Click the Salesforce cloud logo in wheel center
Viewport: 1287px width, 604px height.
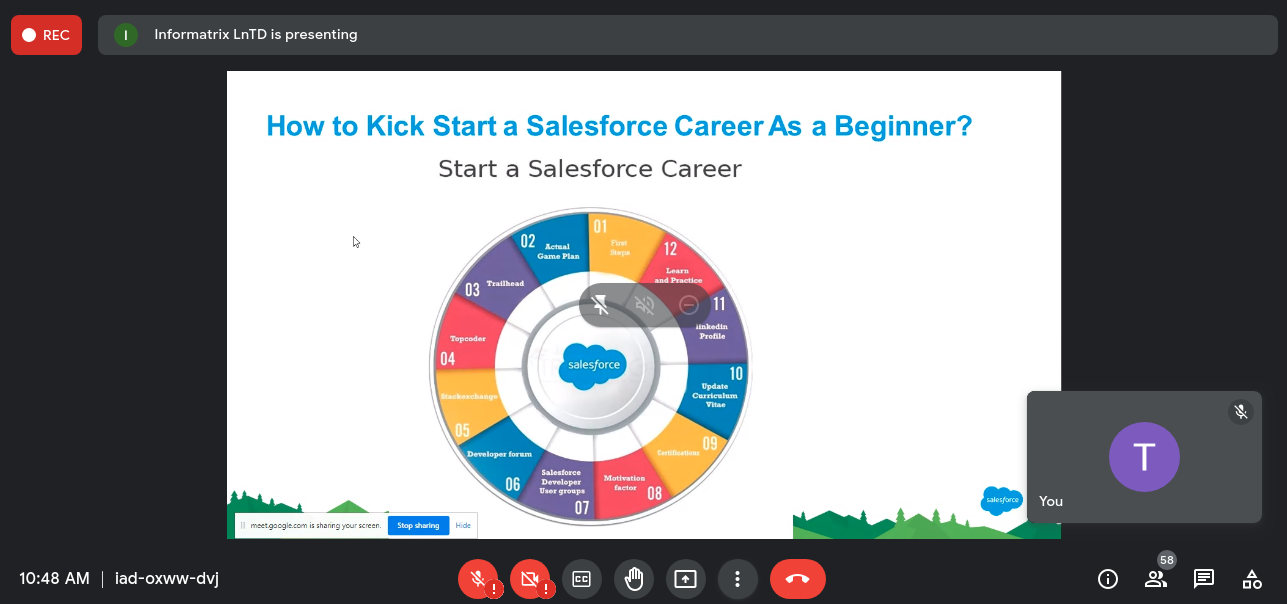coord(593,364)
